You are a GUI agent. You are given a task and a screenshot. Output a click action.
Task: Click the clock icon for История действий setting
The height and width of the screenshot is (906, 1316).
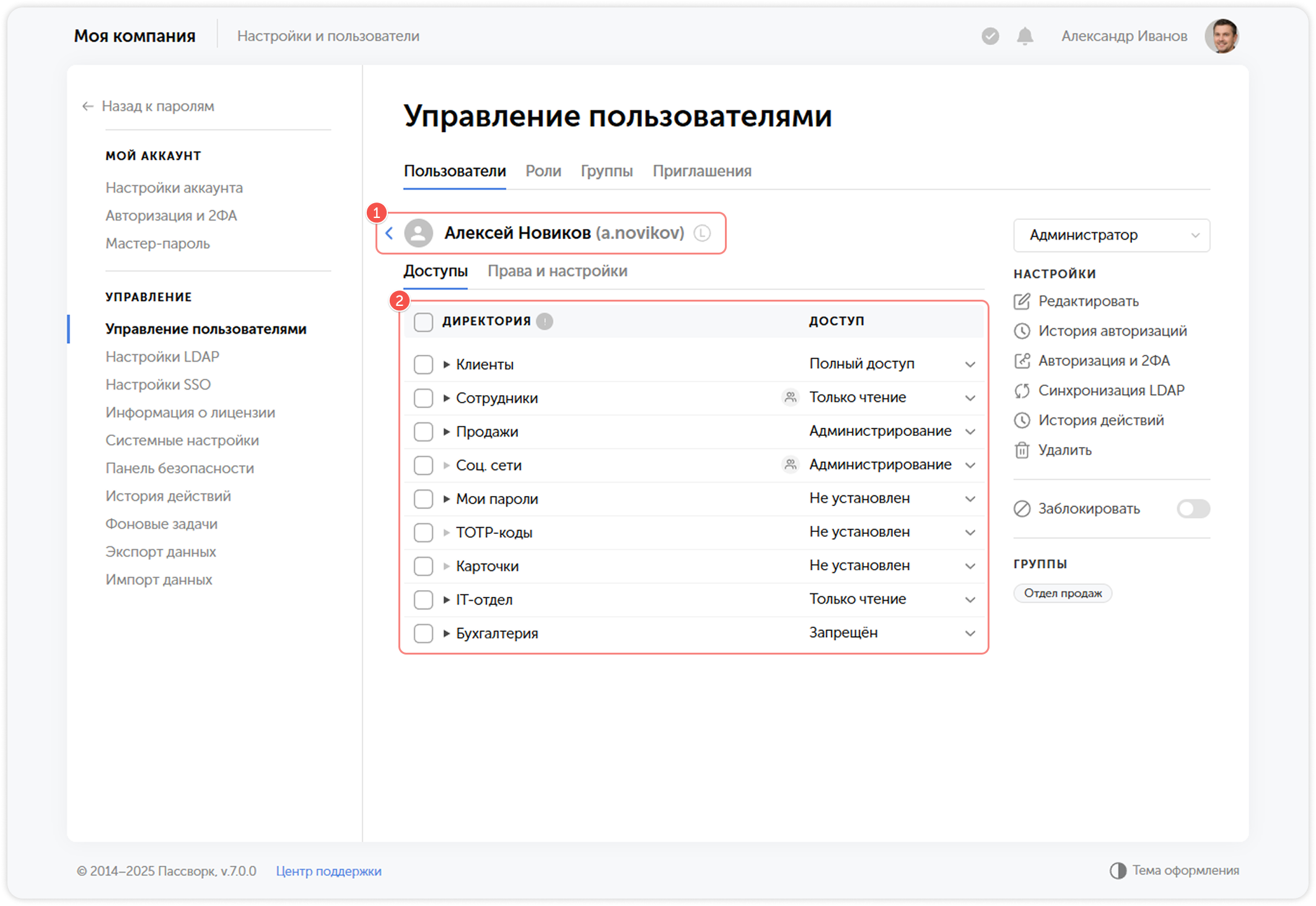pos(1022,420)
